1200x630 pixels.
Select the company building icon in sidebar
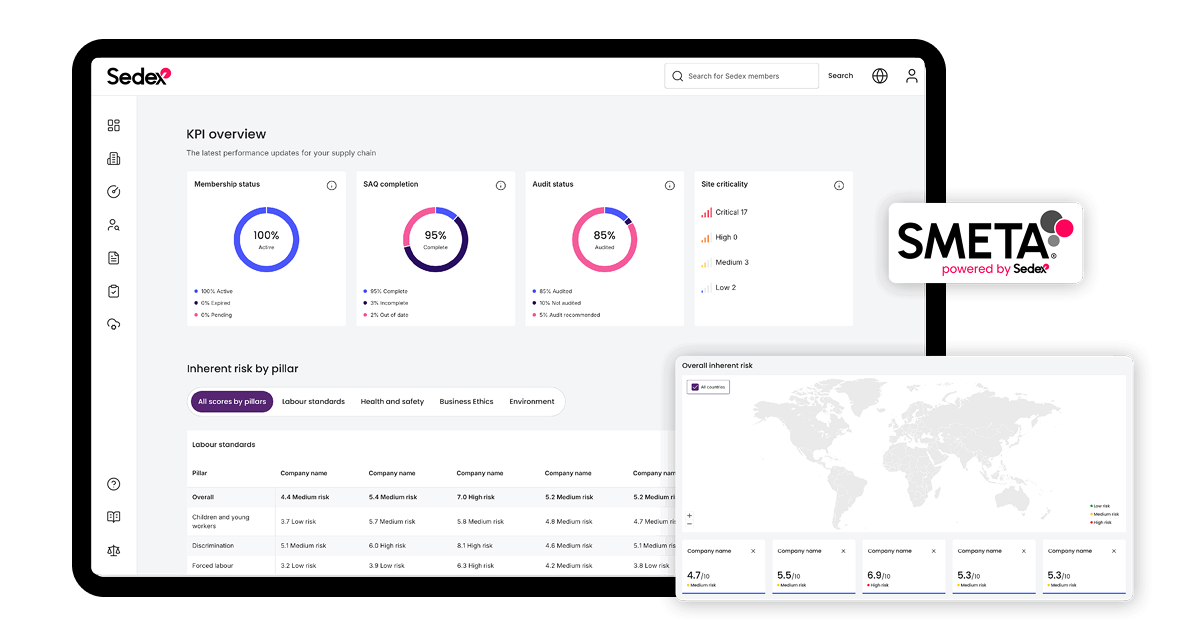[x=113, y=157]
